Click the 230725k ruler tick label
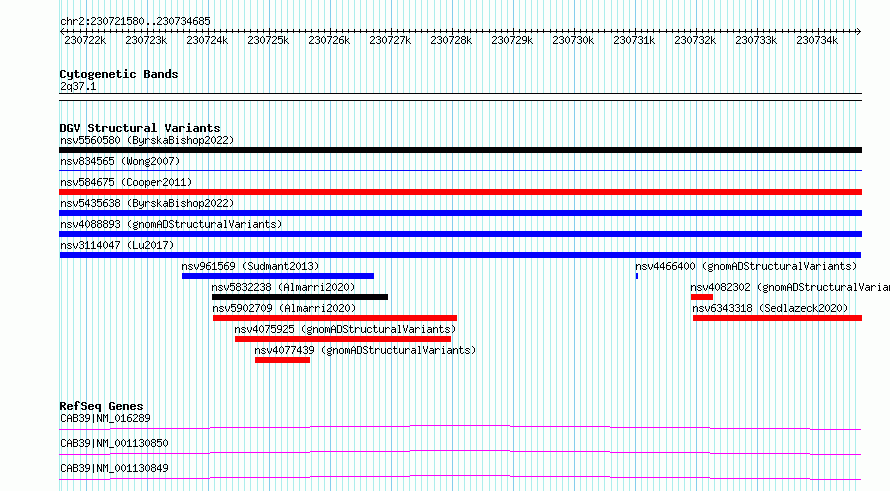 pos(268,40)
